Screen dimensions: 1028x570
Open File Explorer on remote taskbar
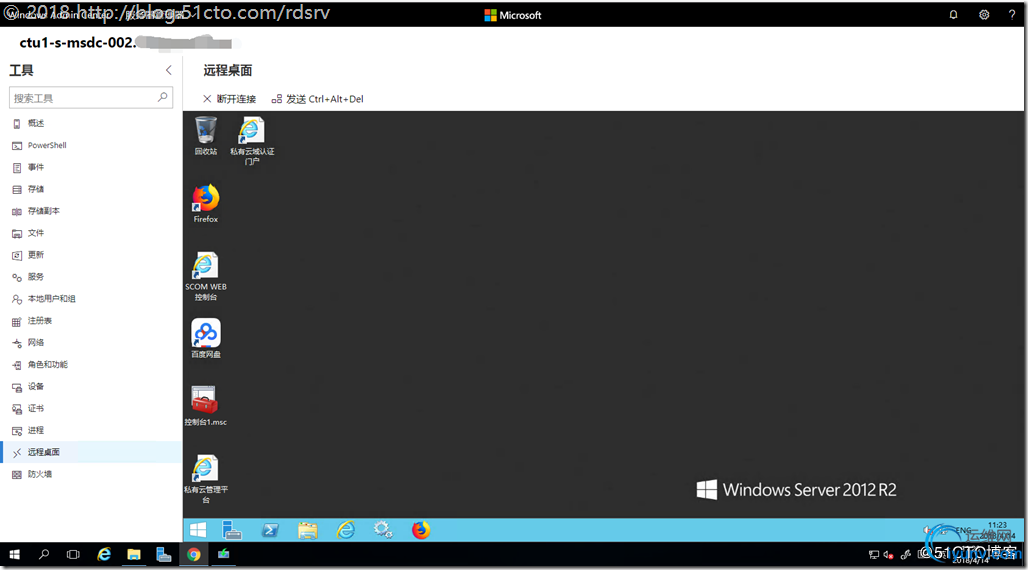tap(307, 530)
